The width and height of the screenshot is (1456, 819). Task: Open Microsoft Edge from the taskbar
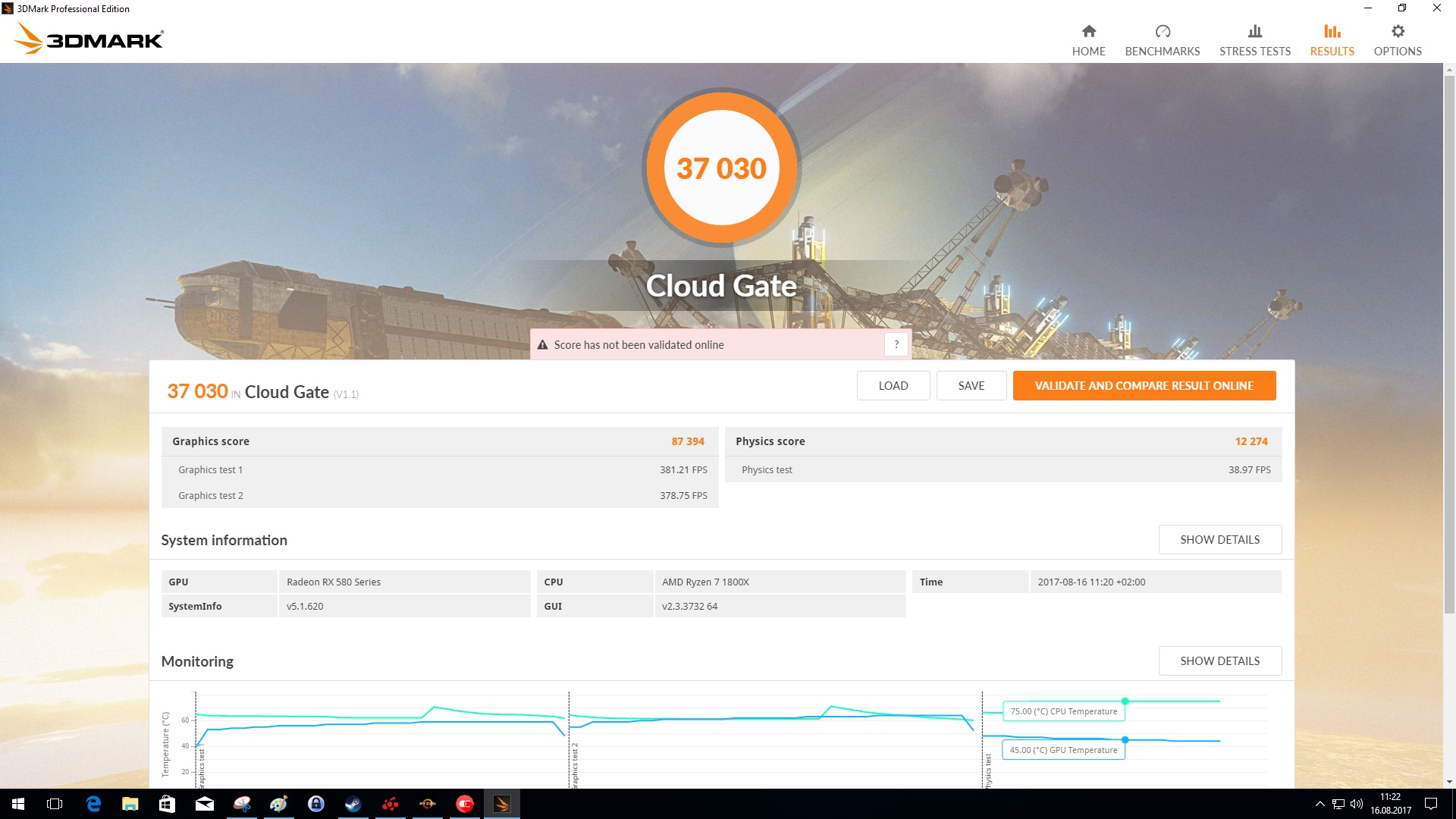[x=93, y=804]
